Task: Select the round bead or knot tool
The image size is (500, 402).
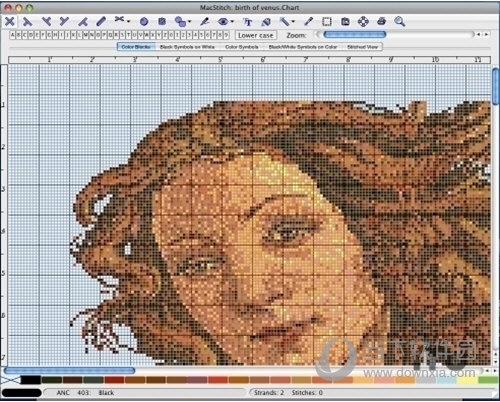Action: point(144,22)
